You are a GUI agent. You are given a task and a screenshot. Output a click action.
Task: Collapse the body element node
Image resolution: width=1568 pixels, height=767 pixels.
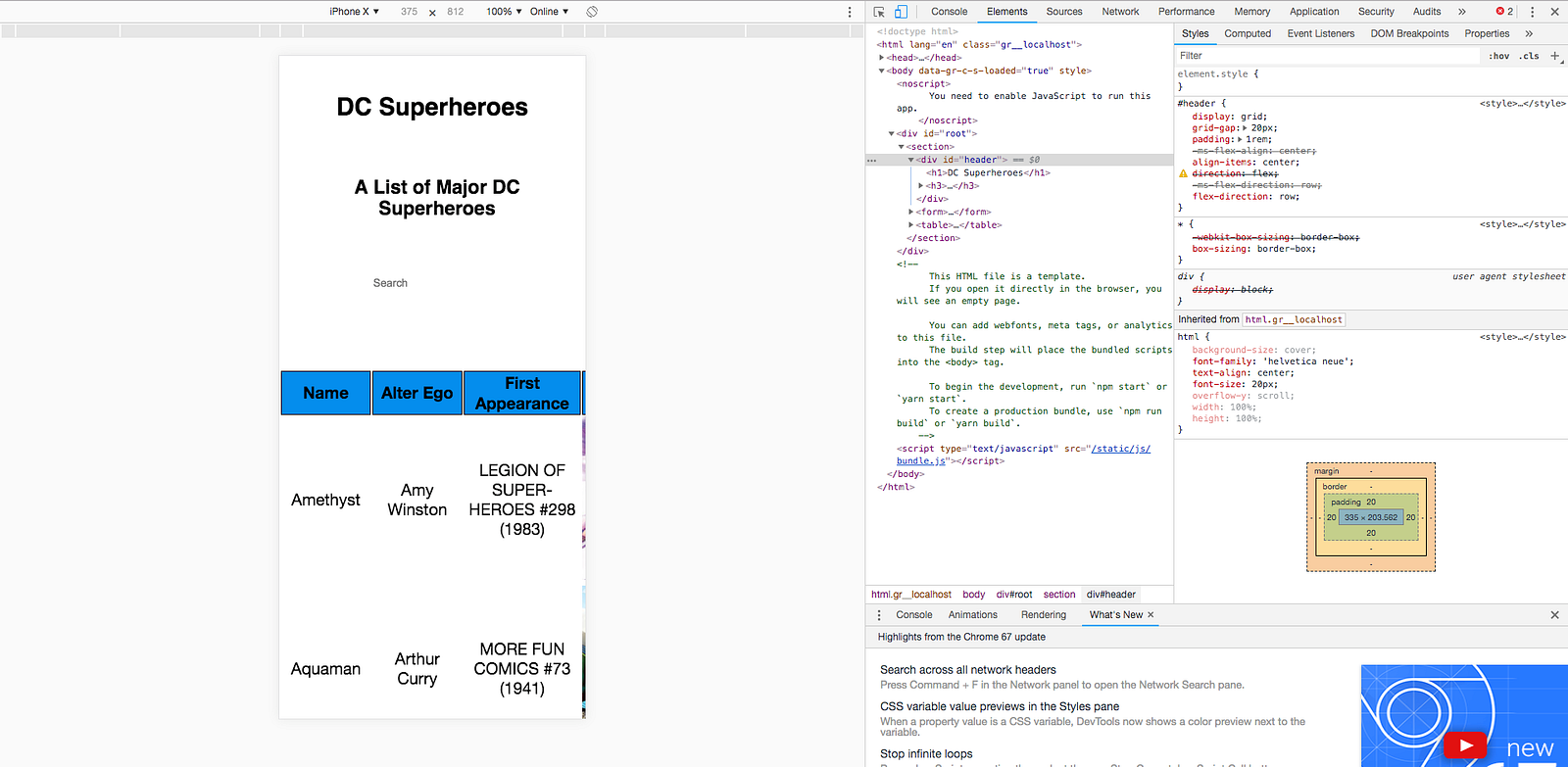pyautogui.click(x=882, y=71)
